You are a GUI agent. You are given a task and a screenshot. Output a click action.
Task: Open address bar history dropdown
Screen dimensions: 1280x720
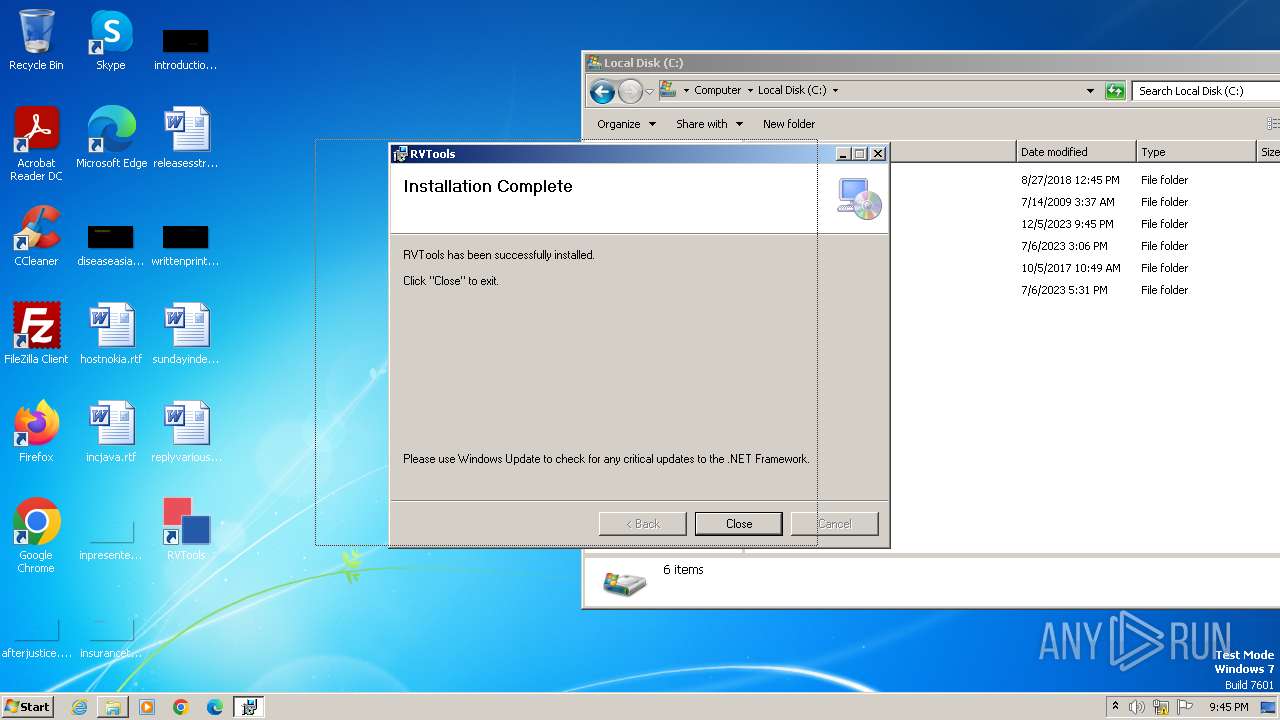[x=1090, y=91]
